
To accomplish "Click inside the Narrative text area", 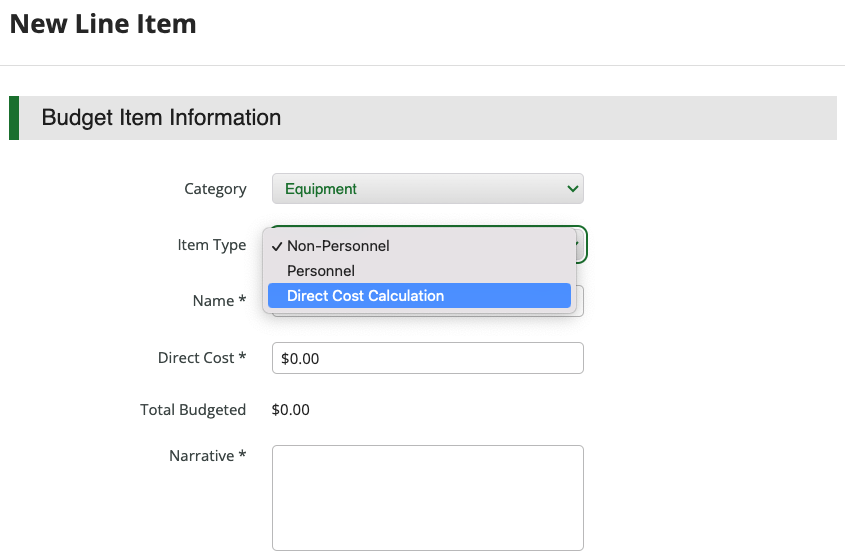I will (x=427, y=497).
